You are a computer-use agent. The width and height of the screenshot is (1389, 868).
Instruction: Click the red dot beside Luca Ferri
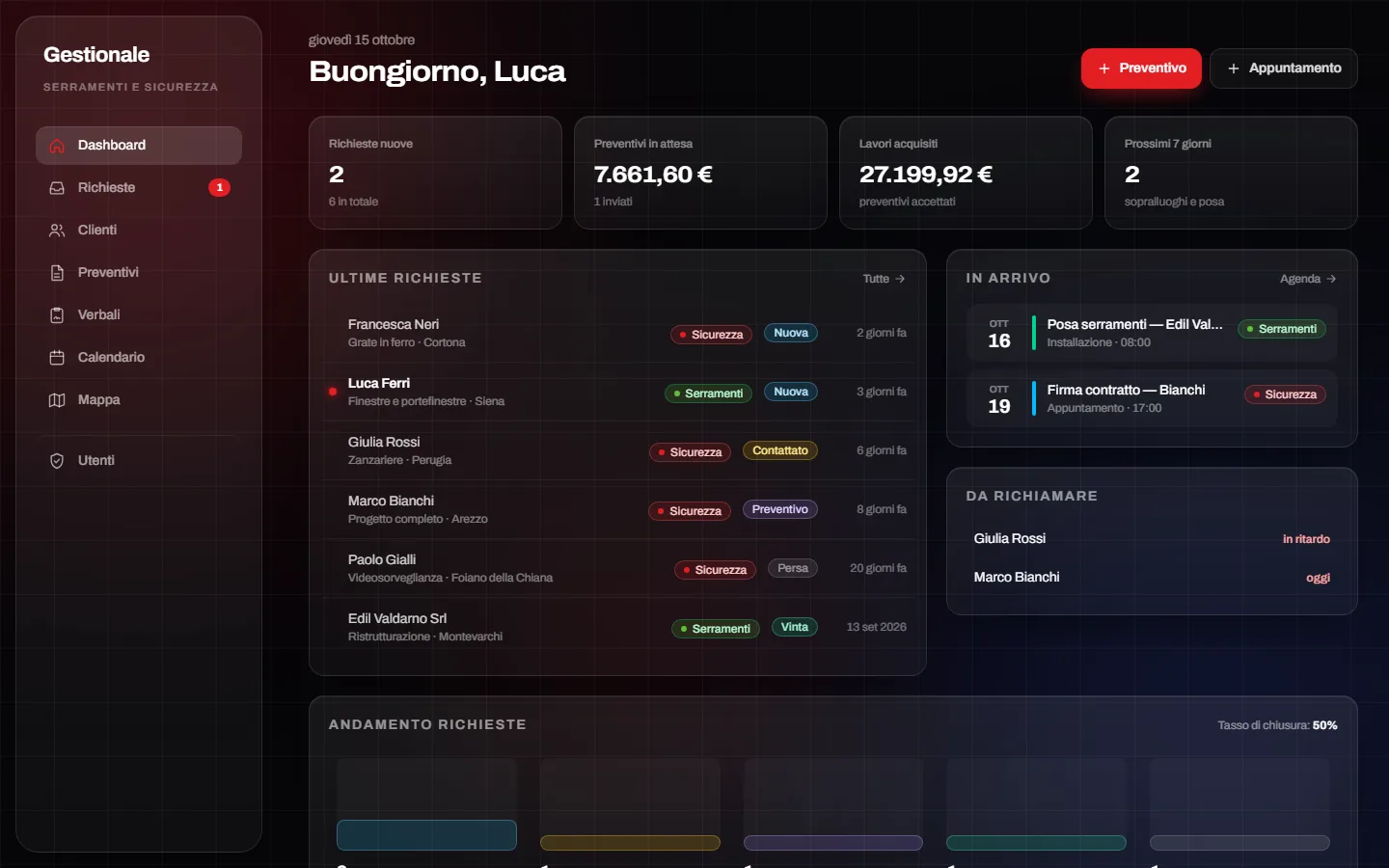click(x=333, y=392)
